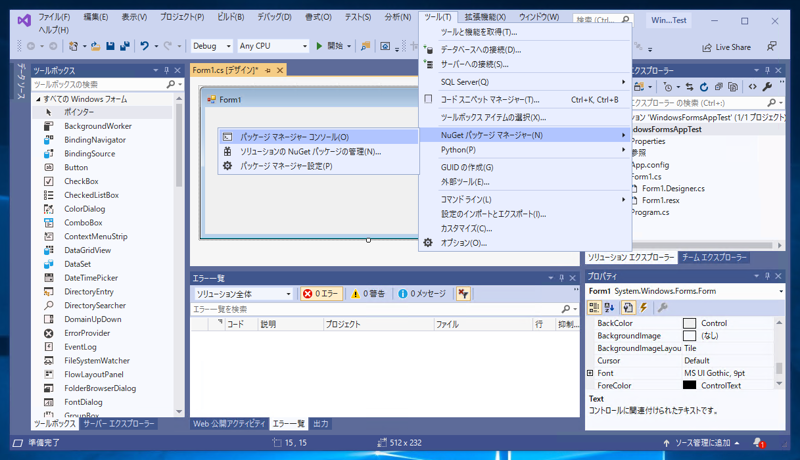This screenshot has width=800, height=460.
Task: Click the Start debug button label
Action: click(335, 46)
